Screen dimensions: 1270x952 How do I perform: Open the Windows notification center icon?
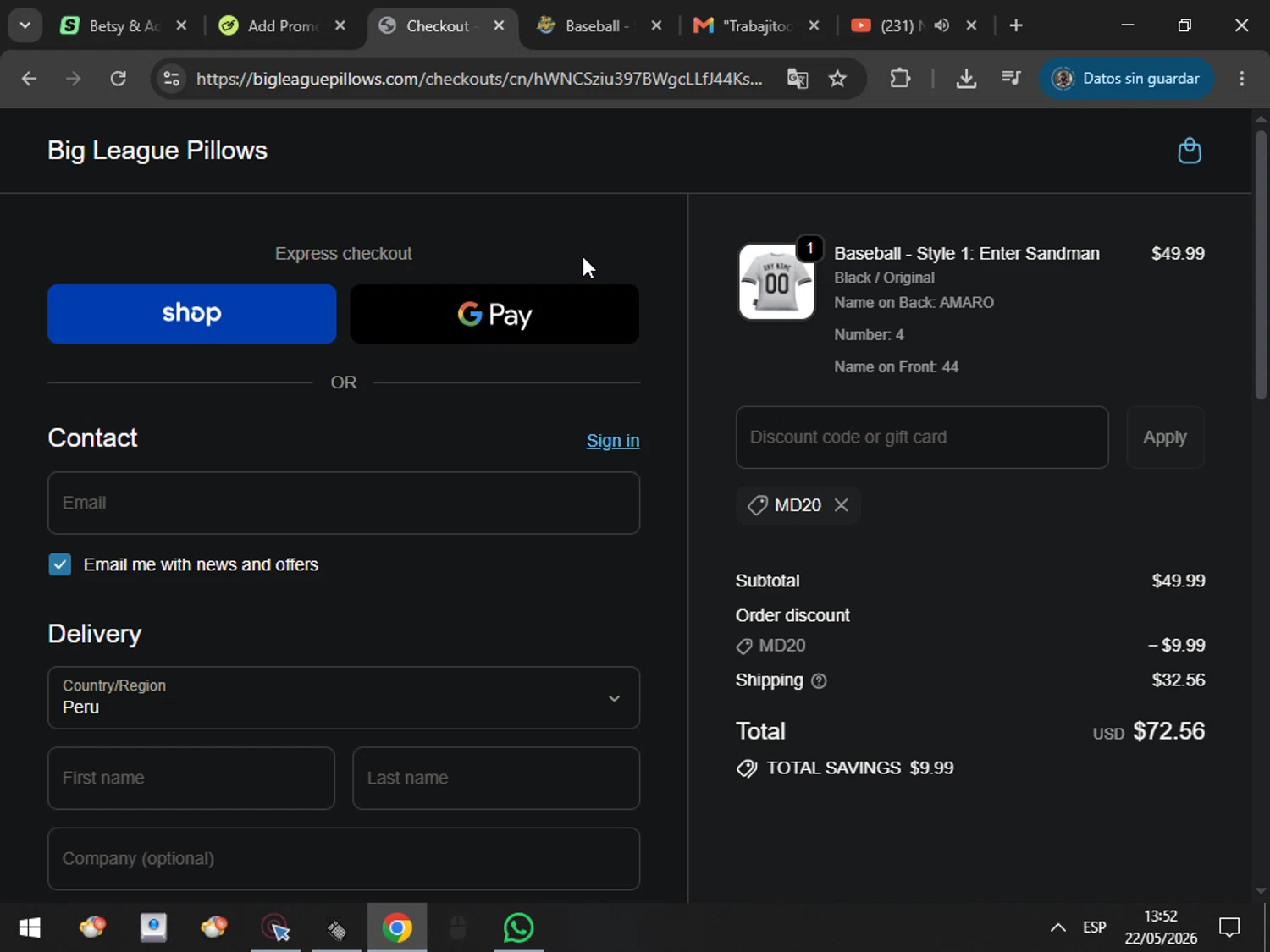pyautogui.click(x=1229, y=928)
